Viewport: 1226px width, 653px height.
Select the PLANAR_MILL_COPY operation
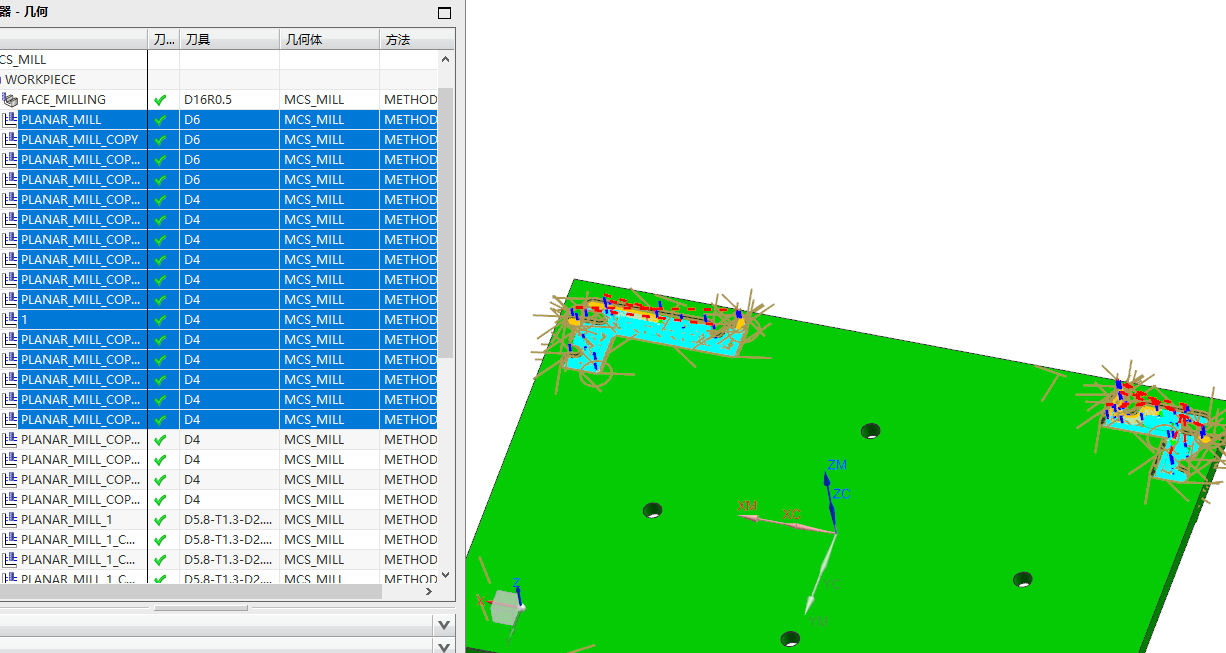(80, 140)
